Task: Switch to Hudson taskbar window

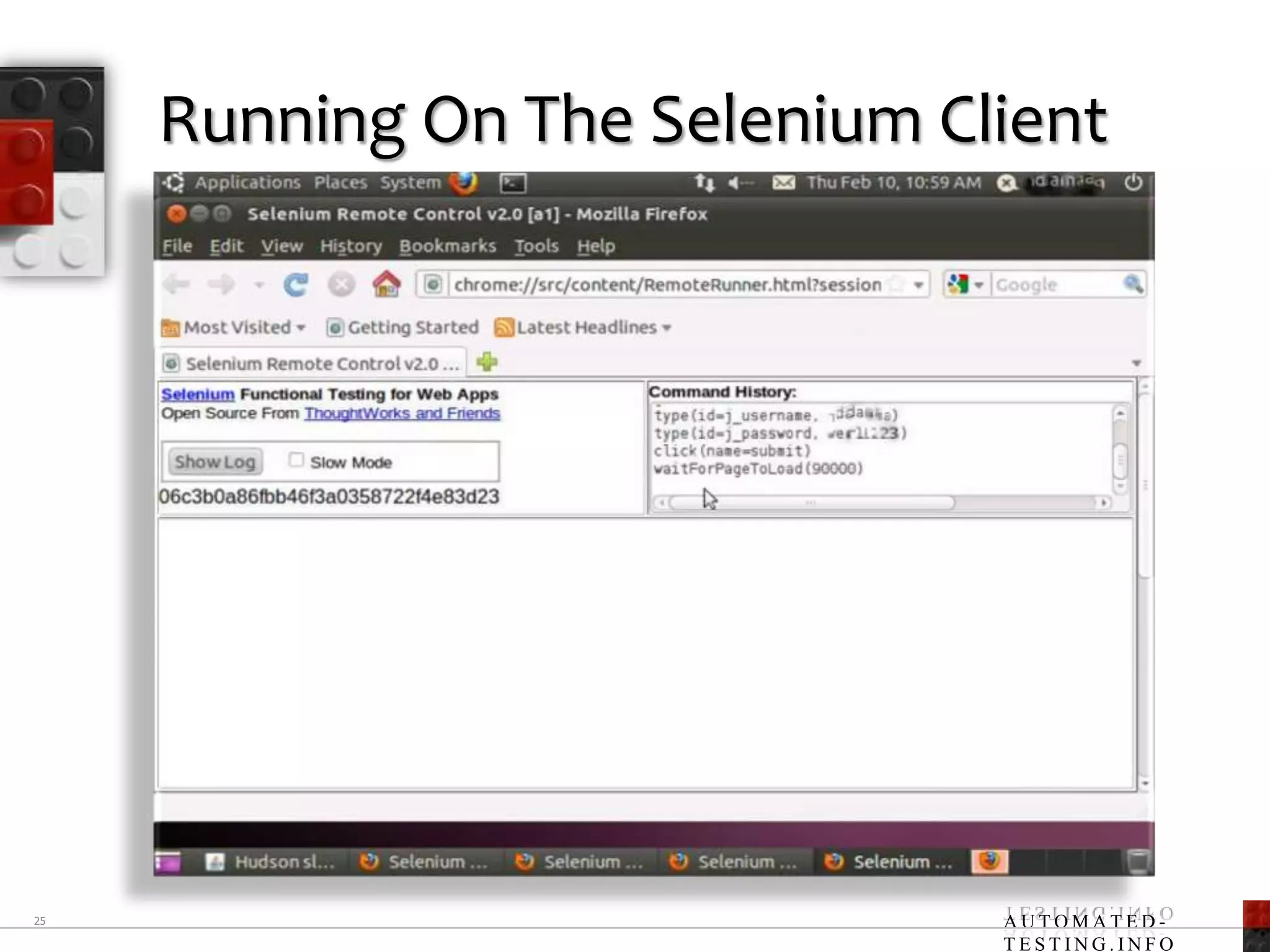Action: [x=271, y=862]
